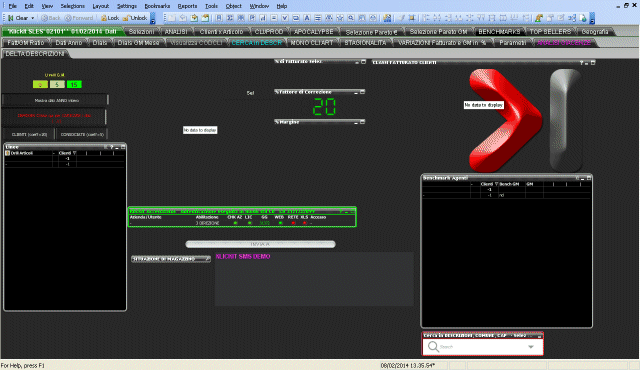The image size is (640, 370).
Task: Switch to the Parametri tab
Action: [512, 42]
